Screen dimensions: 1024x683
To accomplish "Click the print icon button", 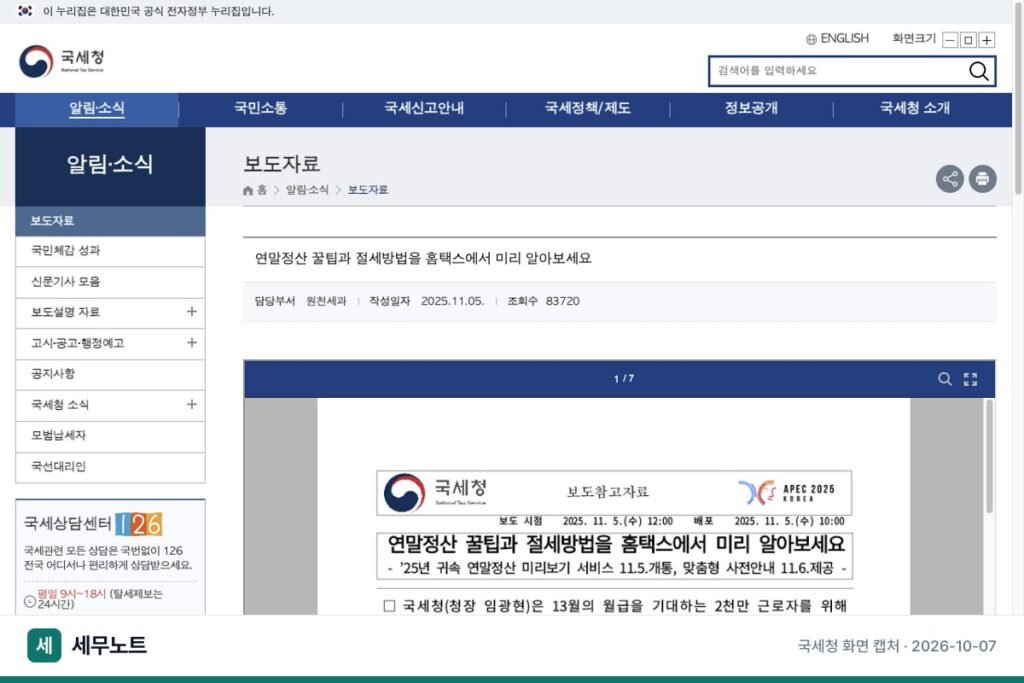I will point(982,178).
